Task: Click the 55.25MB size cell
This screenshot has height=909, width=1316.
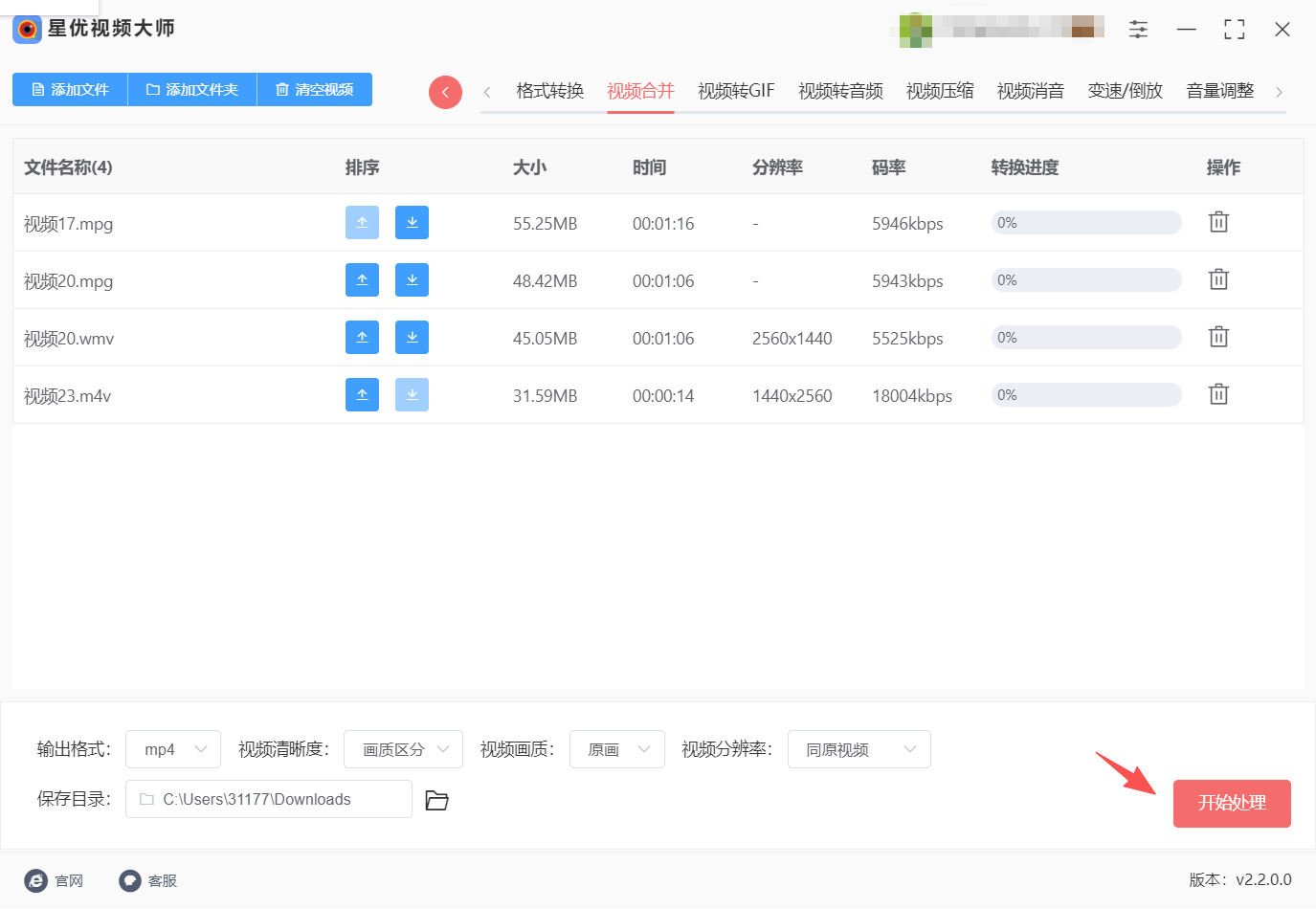Action: coord(546,224)
